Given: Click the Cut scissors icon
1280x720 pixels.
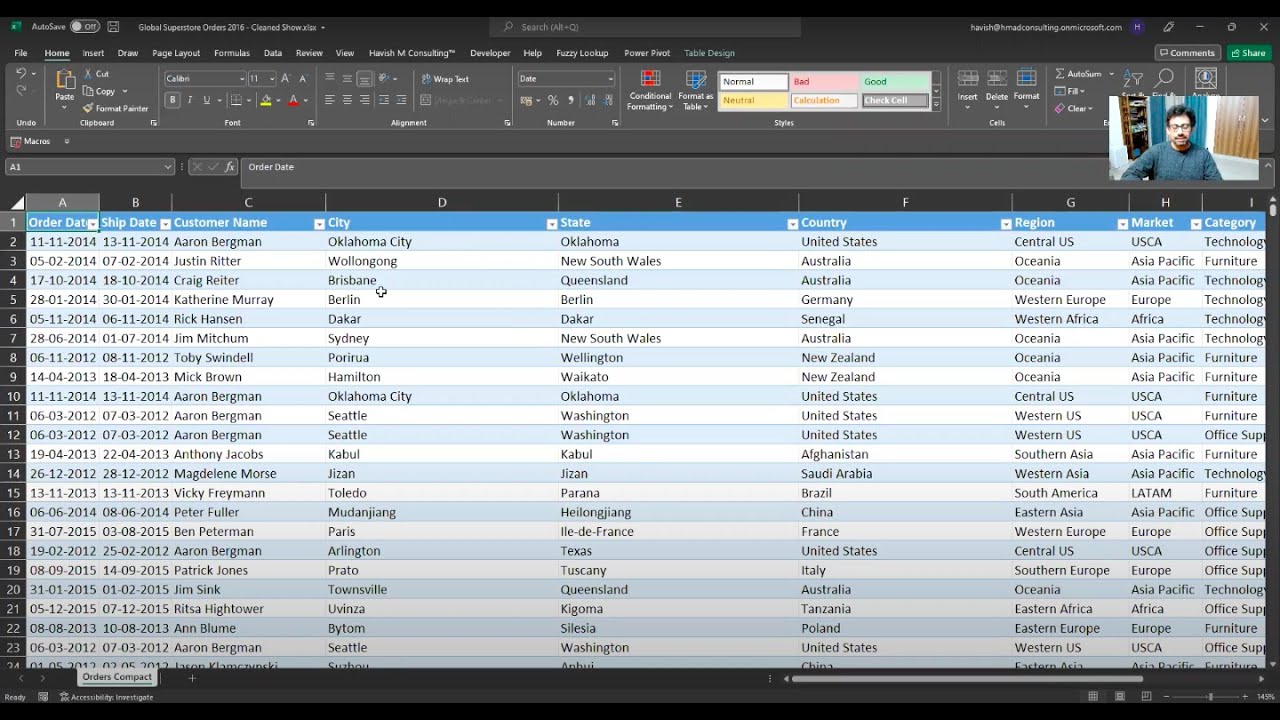Looking at the screenshot, I should 88,74.
